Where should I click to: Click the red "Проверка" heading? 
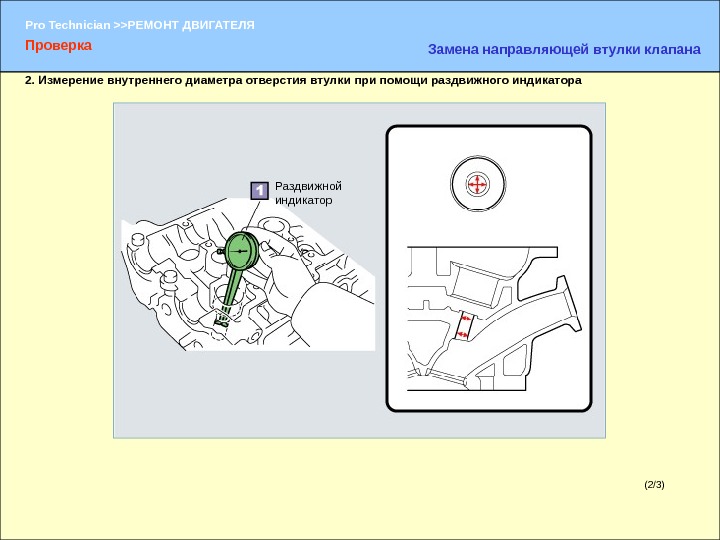coord(58,45)
